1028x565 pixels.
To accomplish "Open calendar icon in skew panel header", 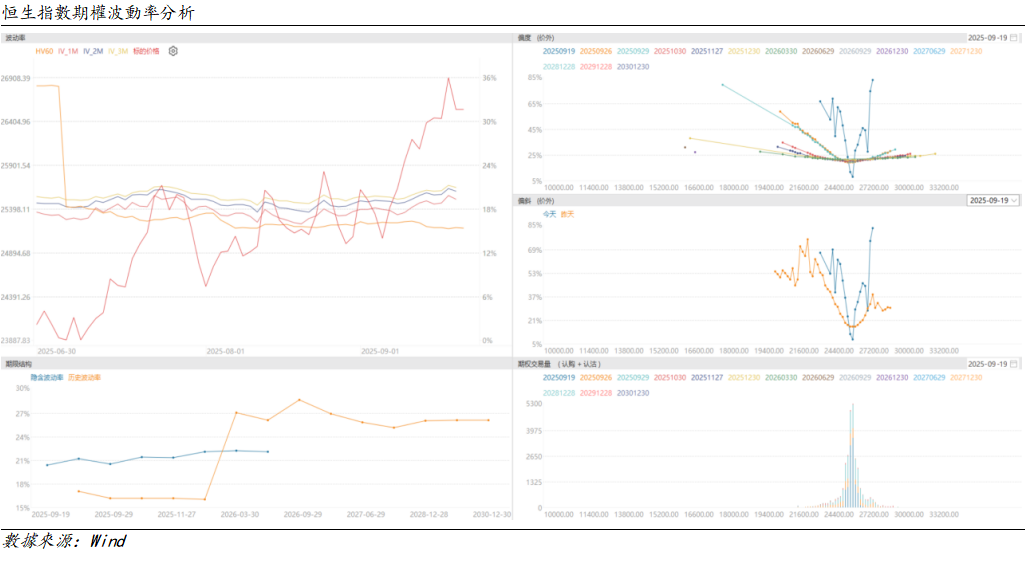I will point(1013,37).
